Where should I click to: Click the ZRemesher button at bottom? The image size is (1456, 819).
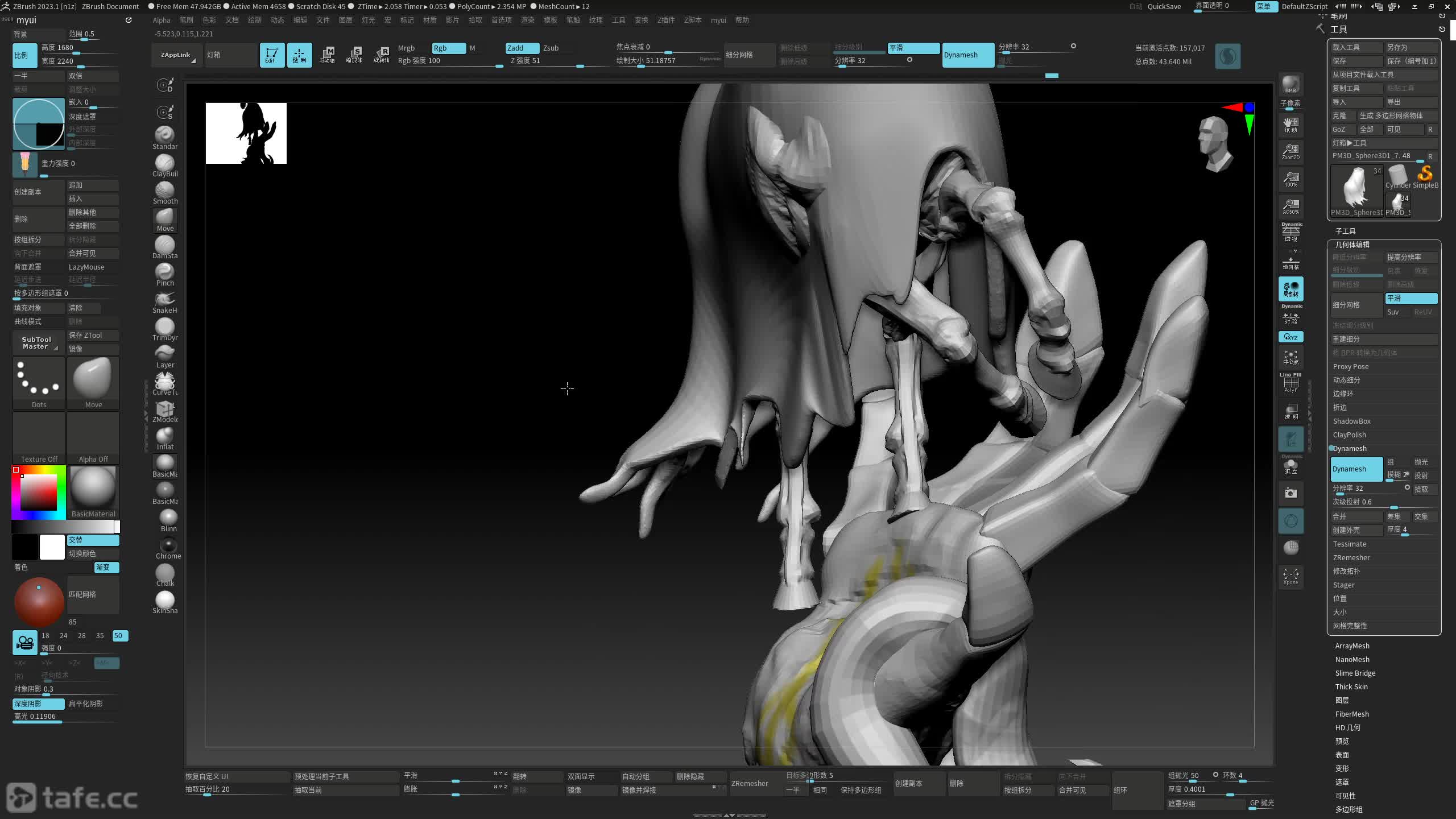tap(750, 783)
